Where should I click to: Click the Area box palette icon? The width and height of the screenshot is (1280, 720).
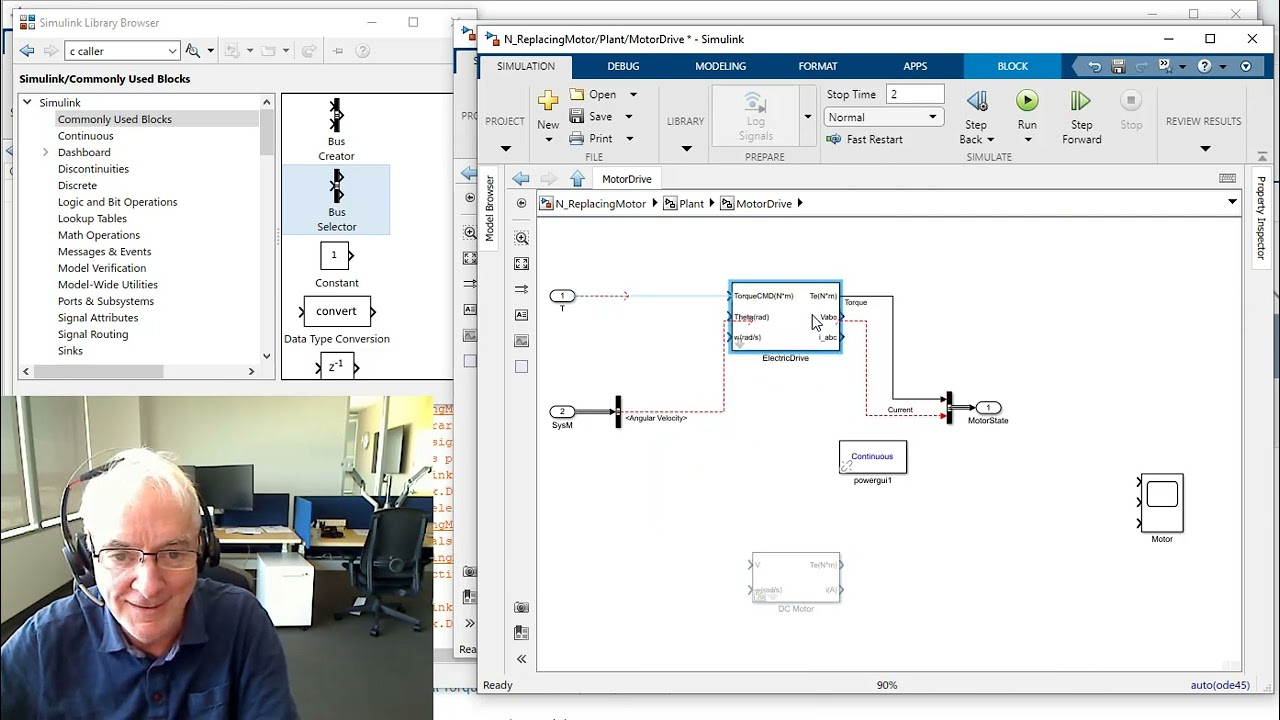(x=521, y=367)
